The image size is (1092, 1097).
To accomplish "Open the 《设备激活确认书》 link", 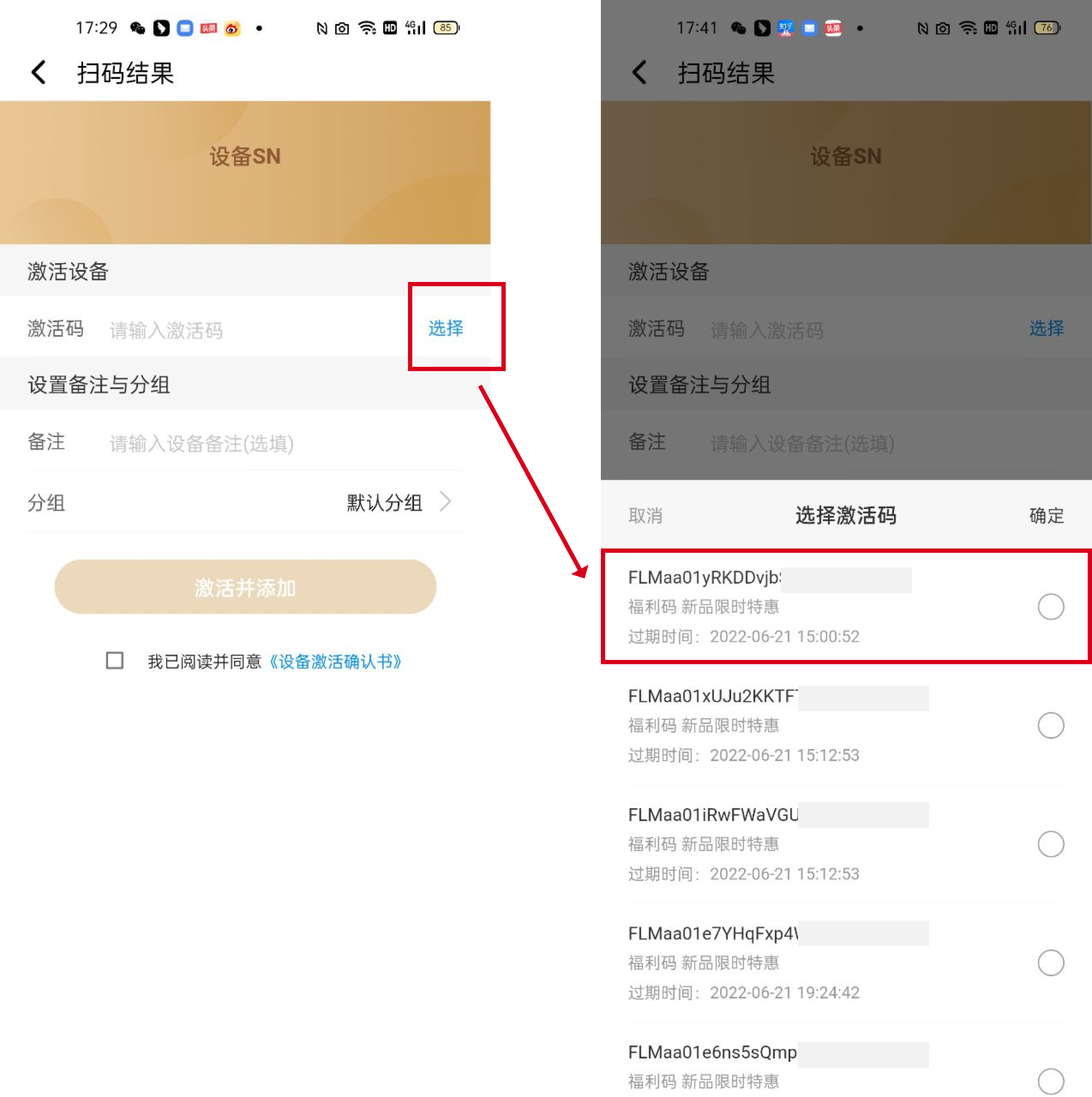I will tap(335, 661).
